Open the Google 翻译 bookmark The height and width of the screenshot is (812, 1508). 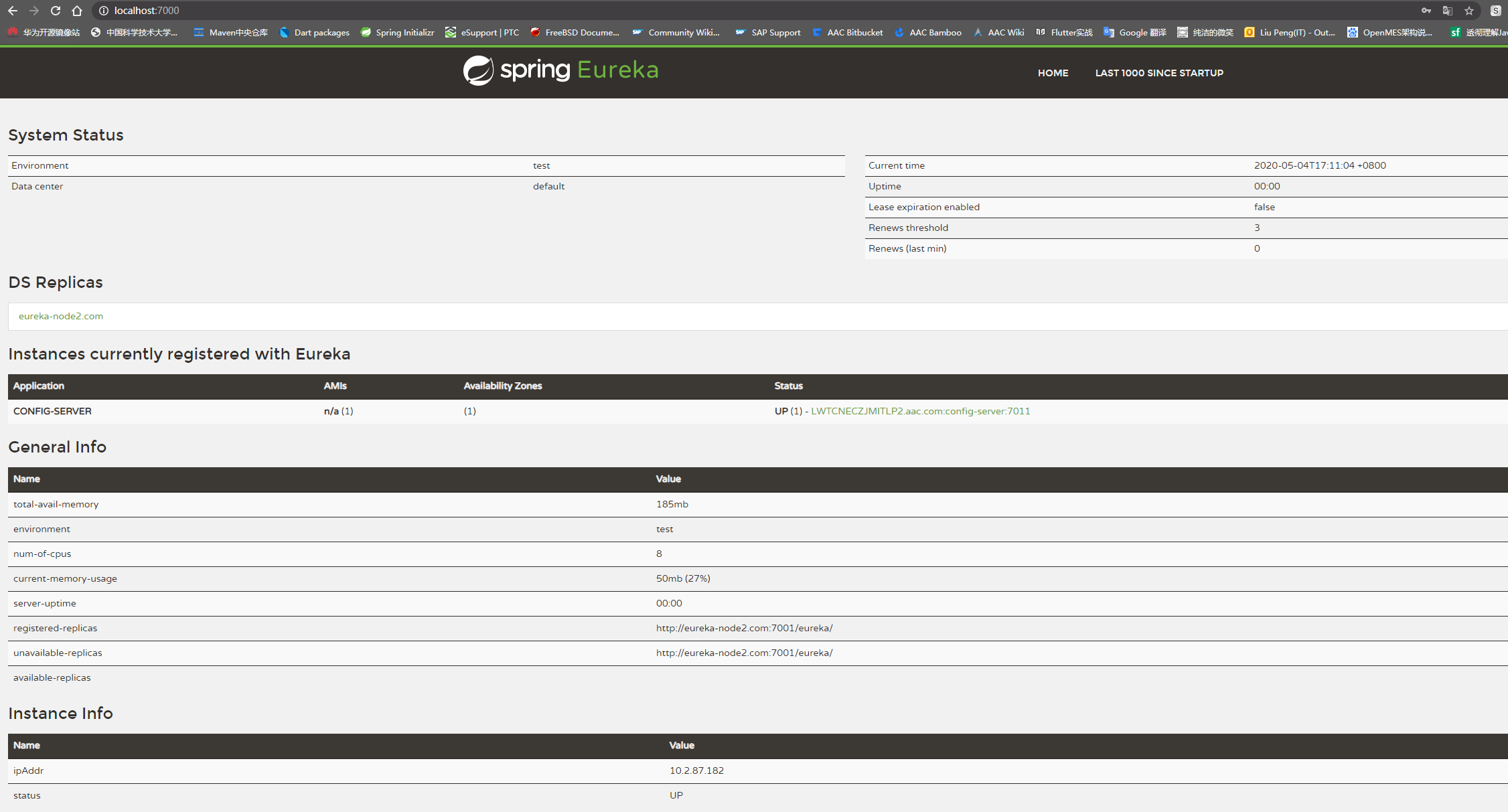1135,32
